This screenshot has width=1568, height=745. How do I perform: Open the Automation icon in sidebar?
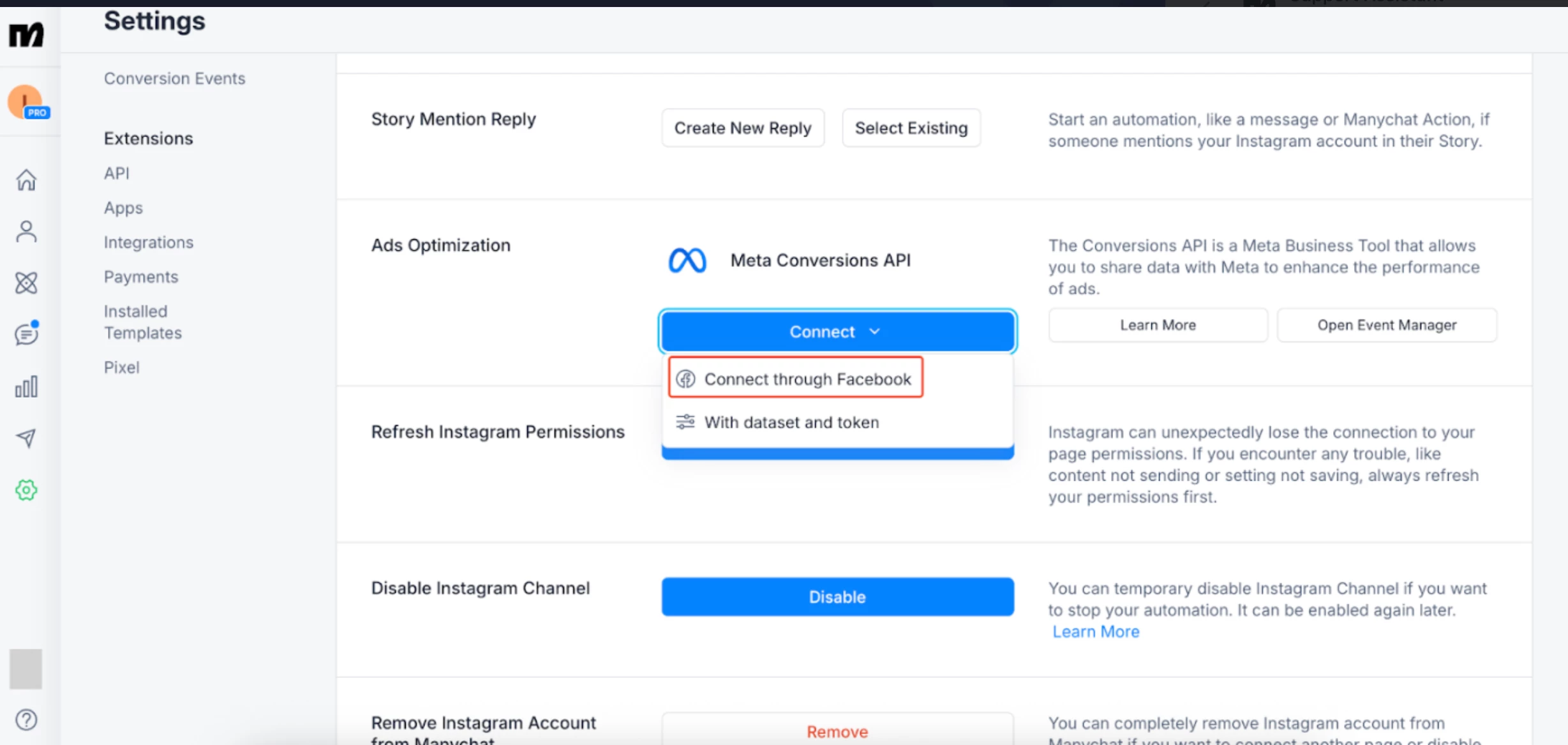[26, 283]
